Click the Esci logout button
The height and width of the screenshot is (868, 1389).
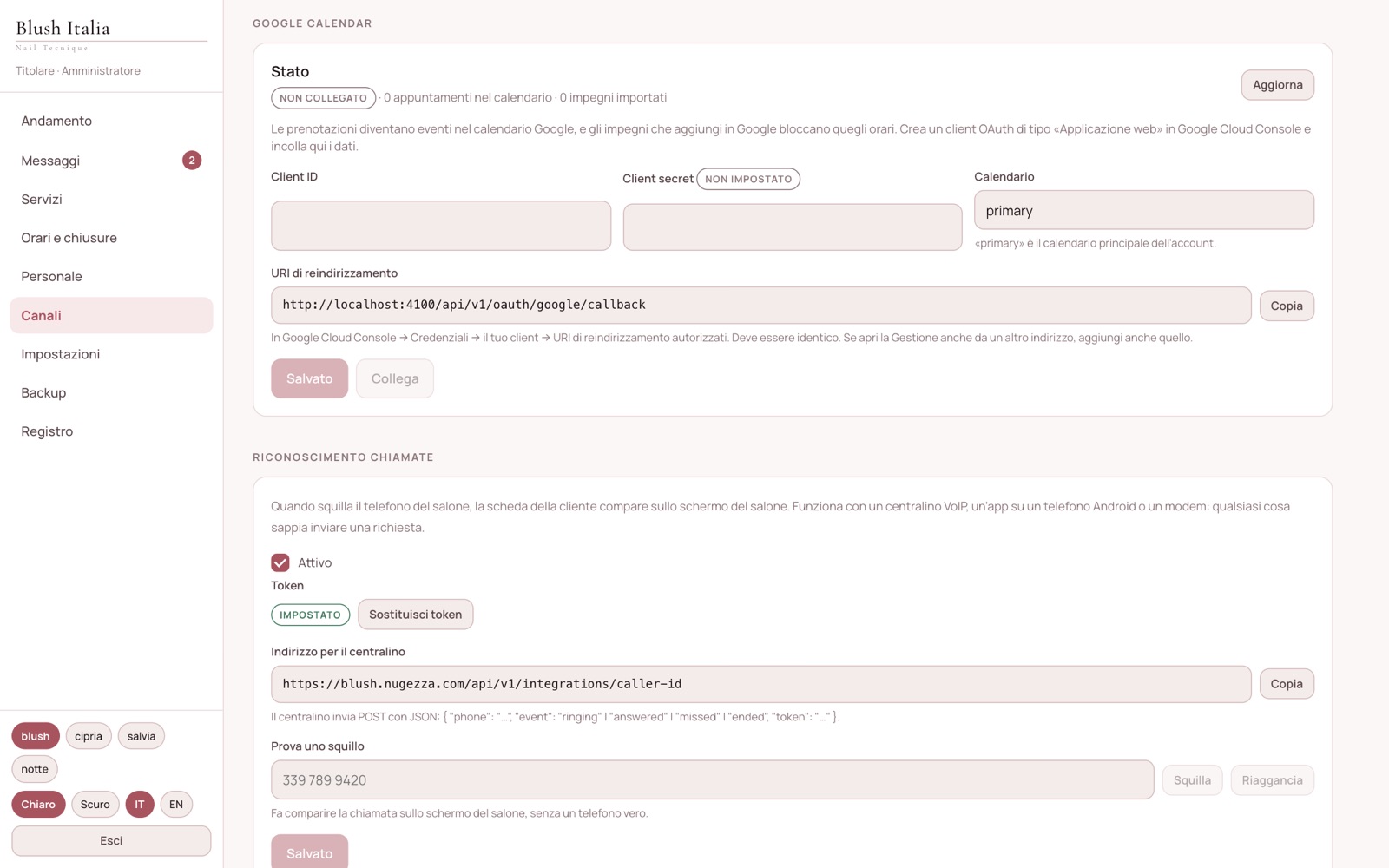[111, 841]
